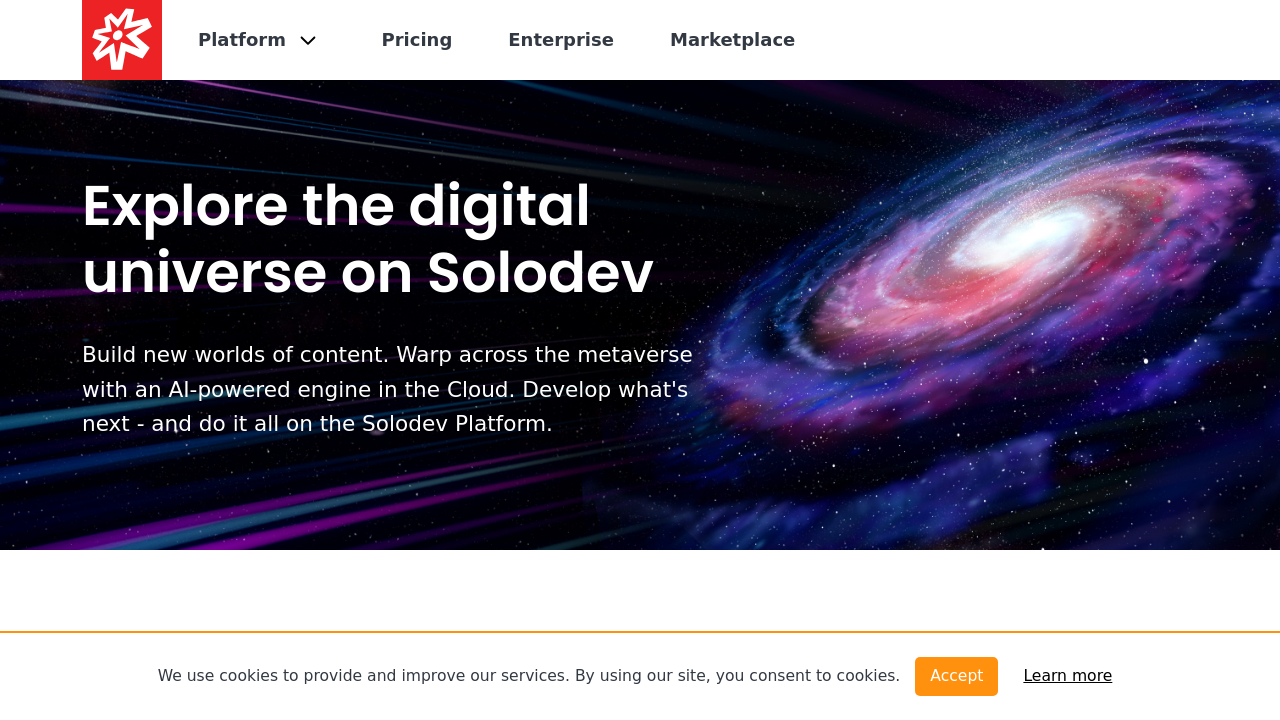Accept the cookie consent notice
The width and height of the screenshot is (1280, 720).
click(x=956, y=676)
